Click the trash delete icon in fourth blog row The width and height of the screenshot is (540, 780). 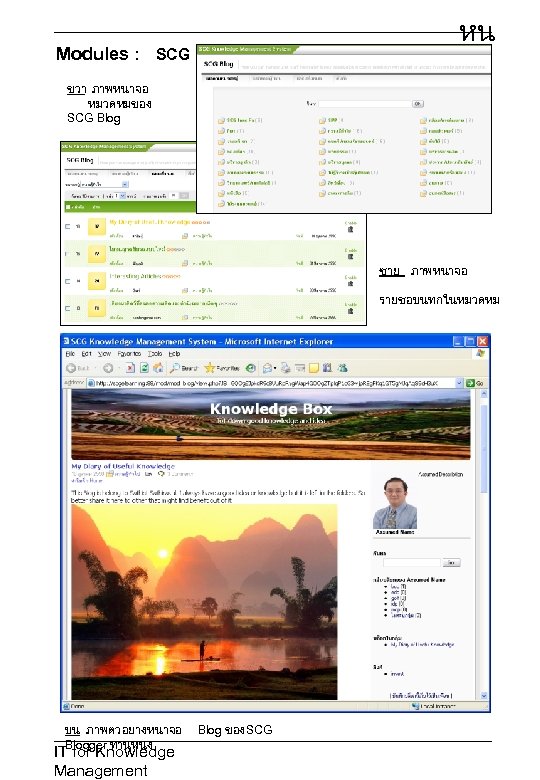351,311
